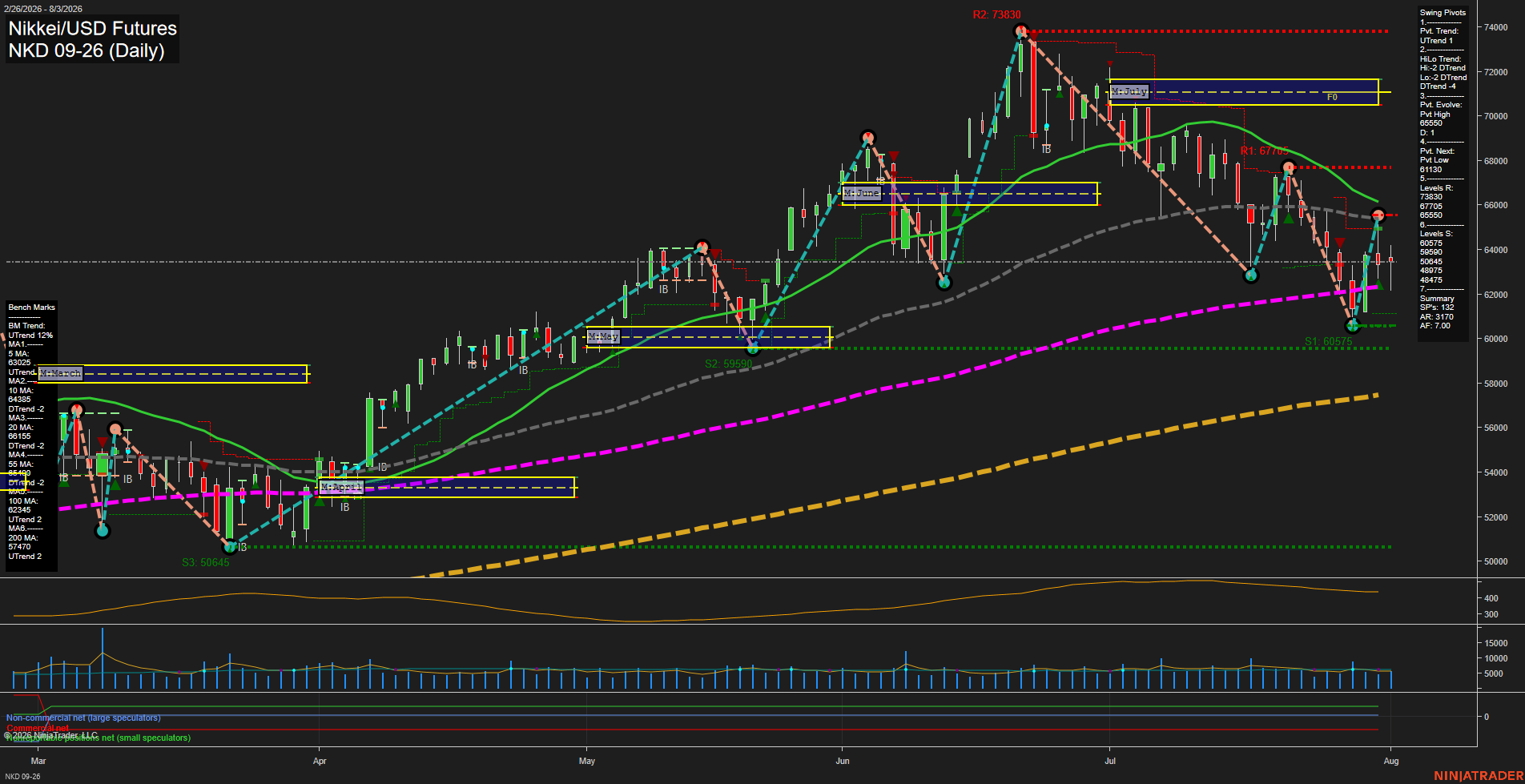Click Mar on time axis
Screen dimensions: 1525x784
pyautogui.click(x=38, y=761)
